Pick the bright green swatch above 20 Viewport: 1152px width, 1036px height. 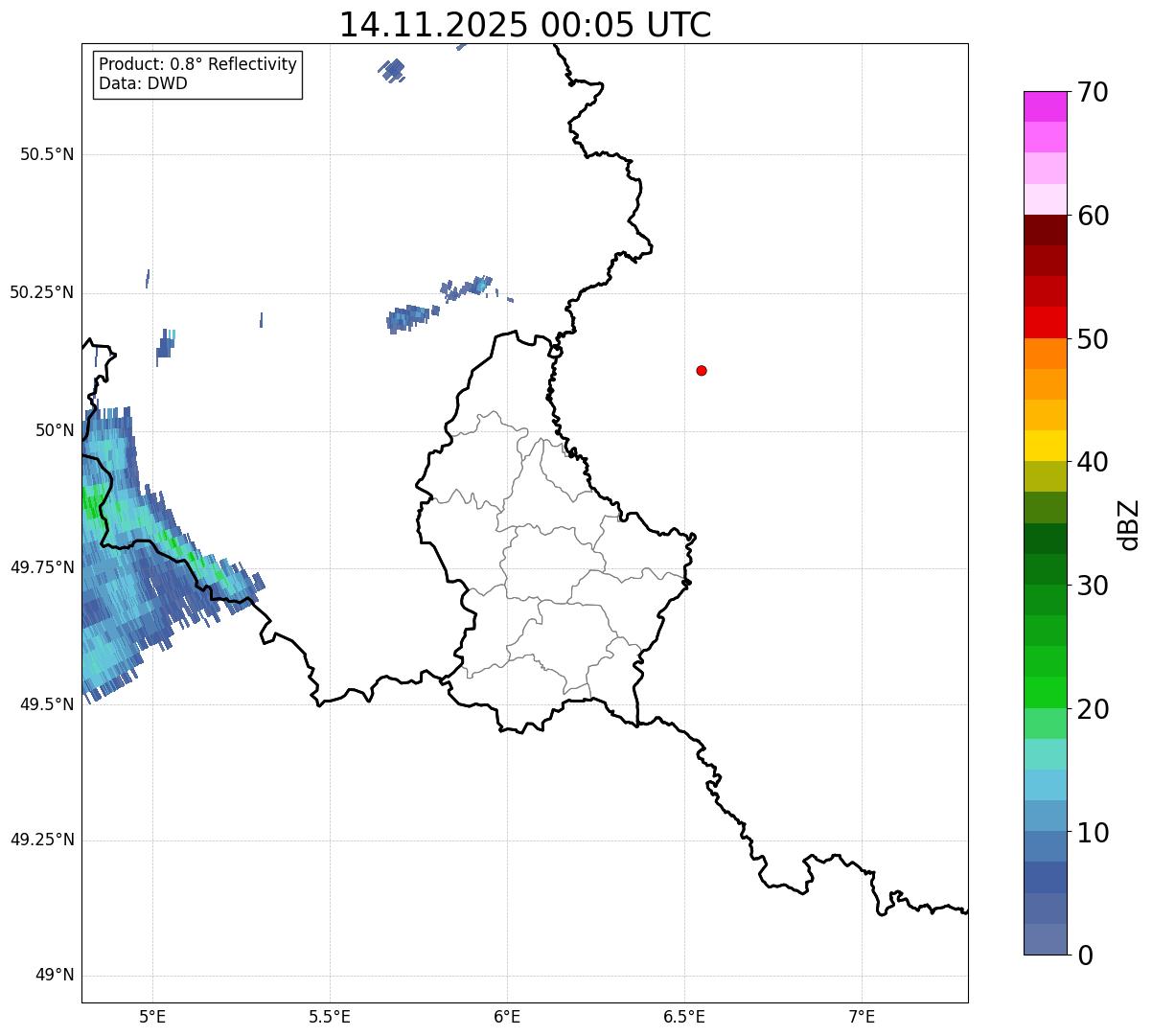coord(1045,692)
